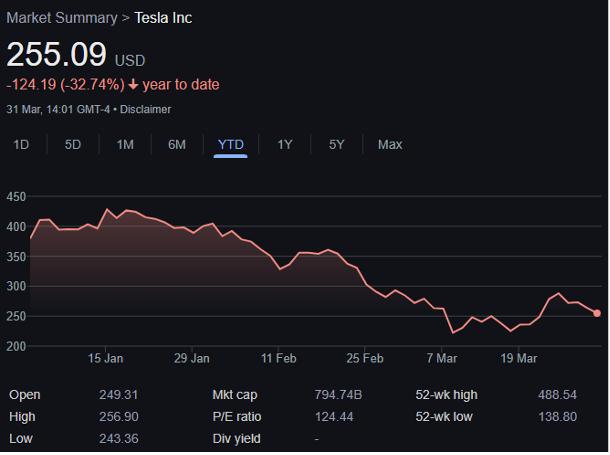This screenshot has height=455, width=610.
Task: Click the -124.19 (-32.74%) change text
Action: pos(65,84)
